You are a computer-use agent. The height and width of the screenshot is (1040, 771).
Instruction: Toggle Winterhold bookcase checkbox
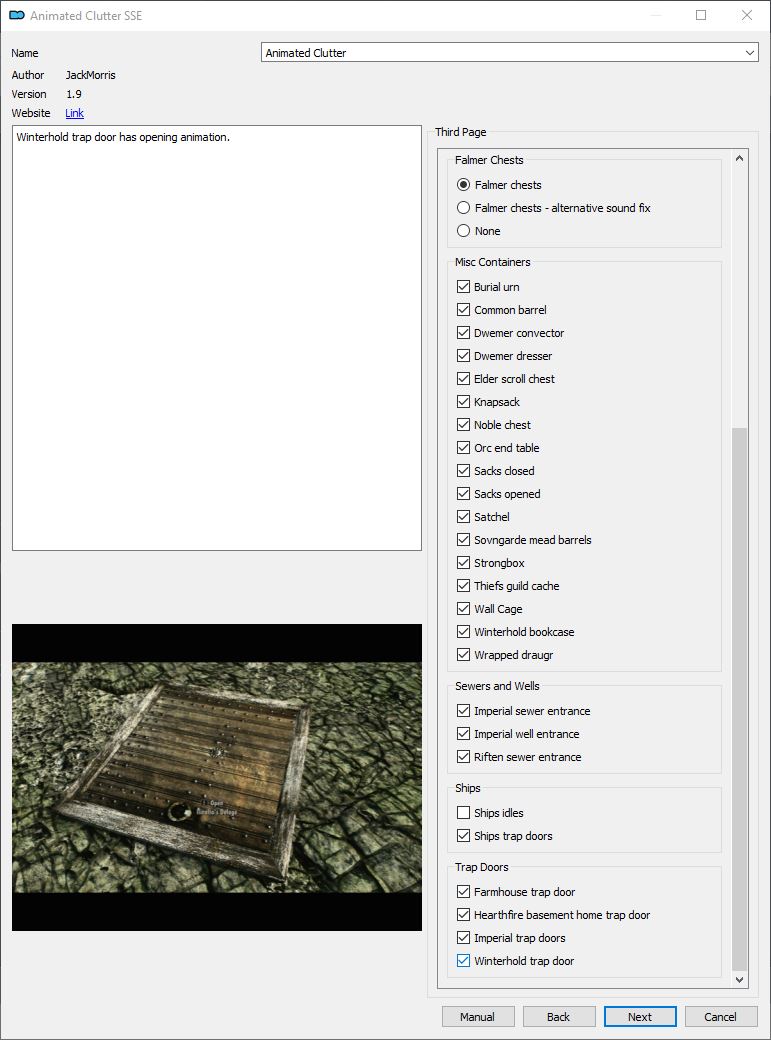463,631
